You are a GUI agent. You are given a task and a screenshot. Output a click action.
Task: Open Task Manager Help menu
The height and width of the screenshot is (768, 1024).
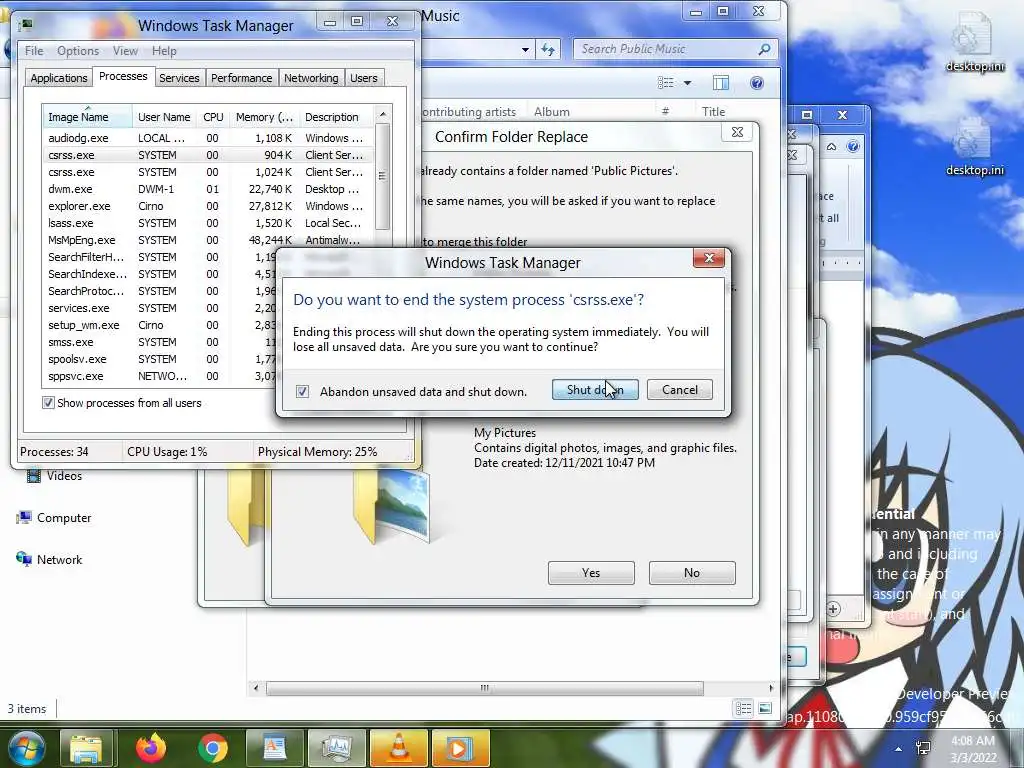pyautogui.click(x=164, y=51)
